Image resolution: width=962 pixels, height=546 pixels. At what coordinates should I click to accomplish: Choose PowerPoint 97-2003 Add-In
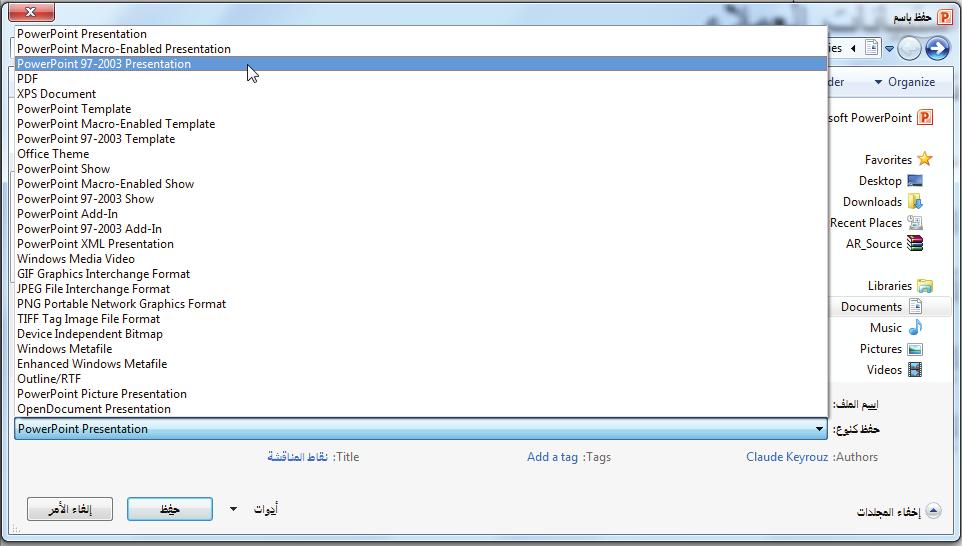coord(421,229)
